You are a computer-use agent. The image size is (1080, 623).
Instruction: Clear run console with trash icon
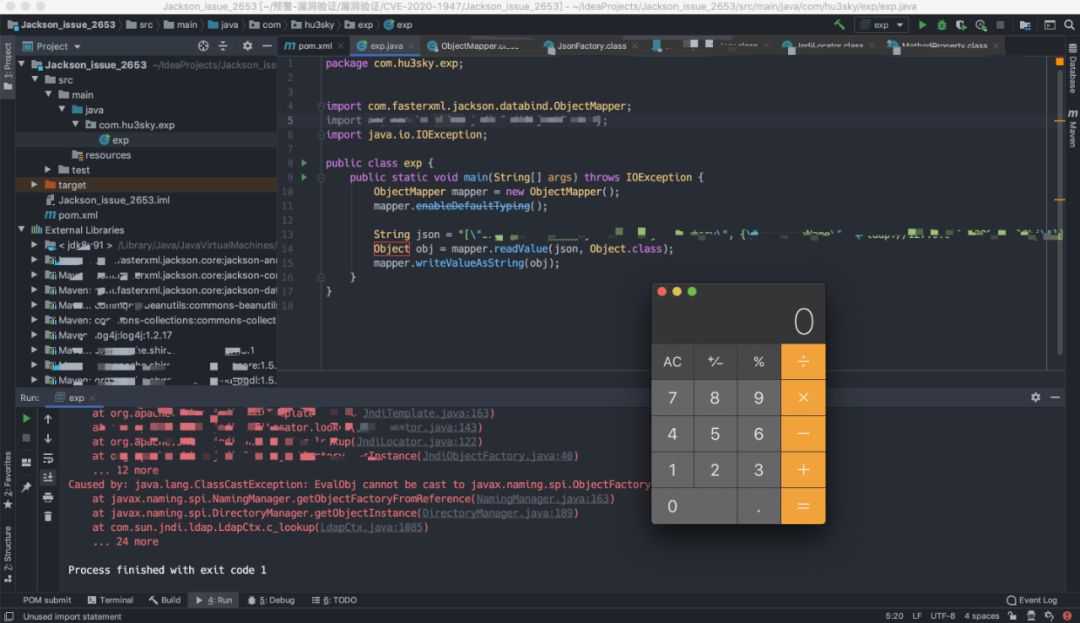(48, 516)
